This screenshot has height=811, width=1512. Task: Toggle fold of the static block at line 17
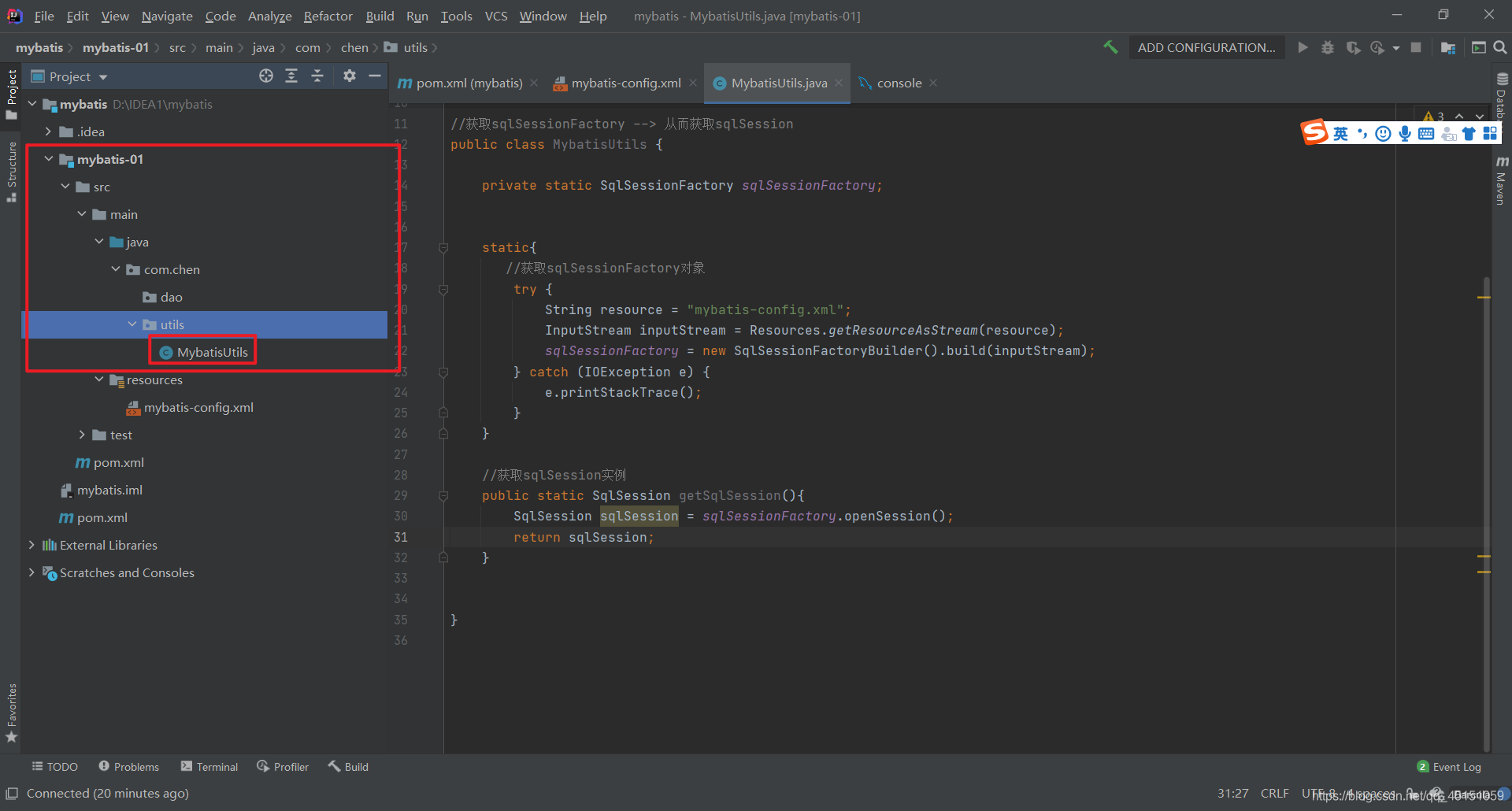[x=443, y=248]
